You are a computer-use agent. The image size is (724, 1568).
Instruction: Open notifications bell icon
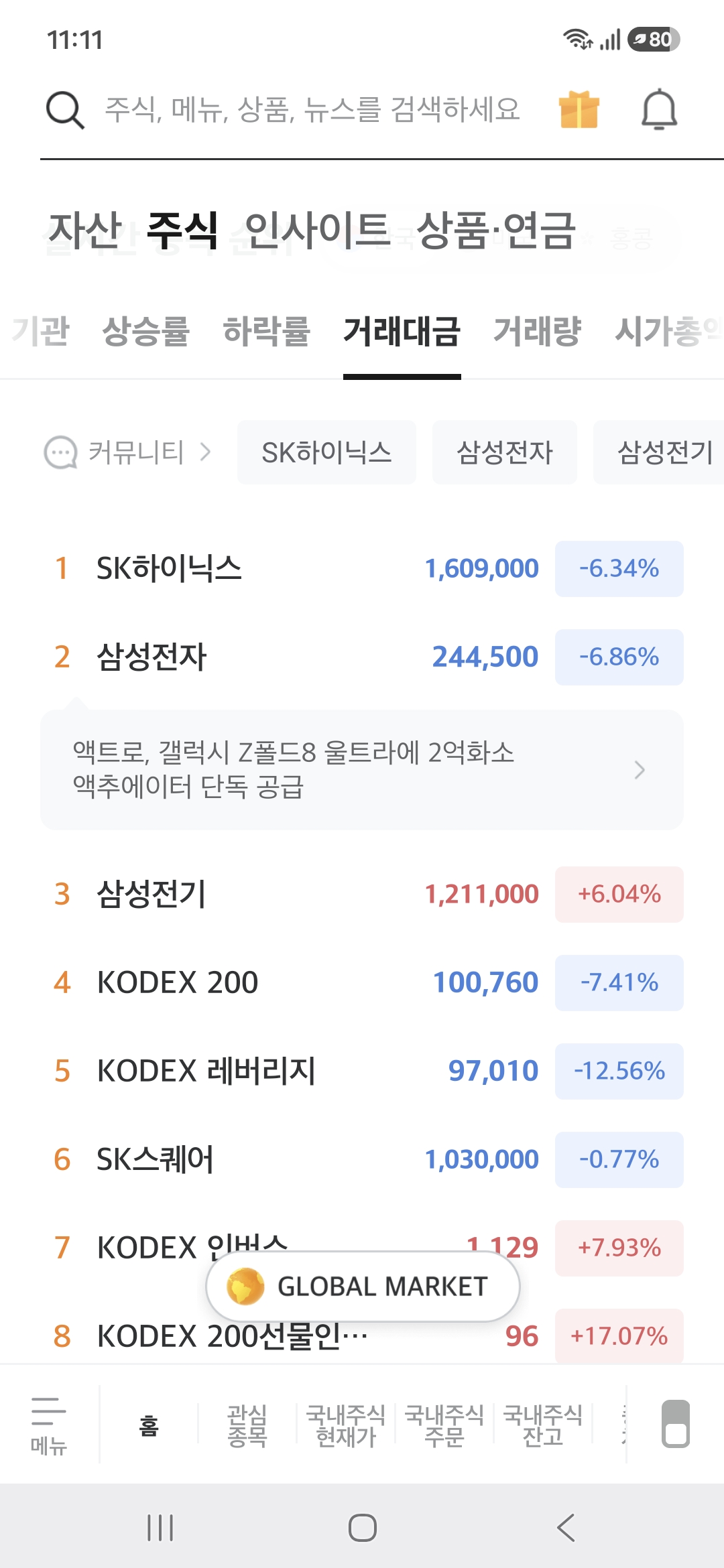[x=660, y=109]
